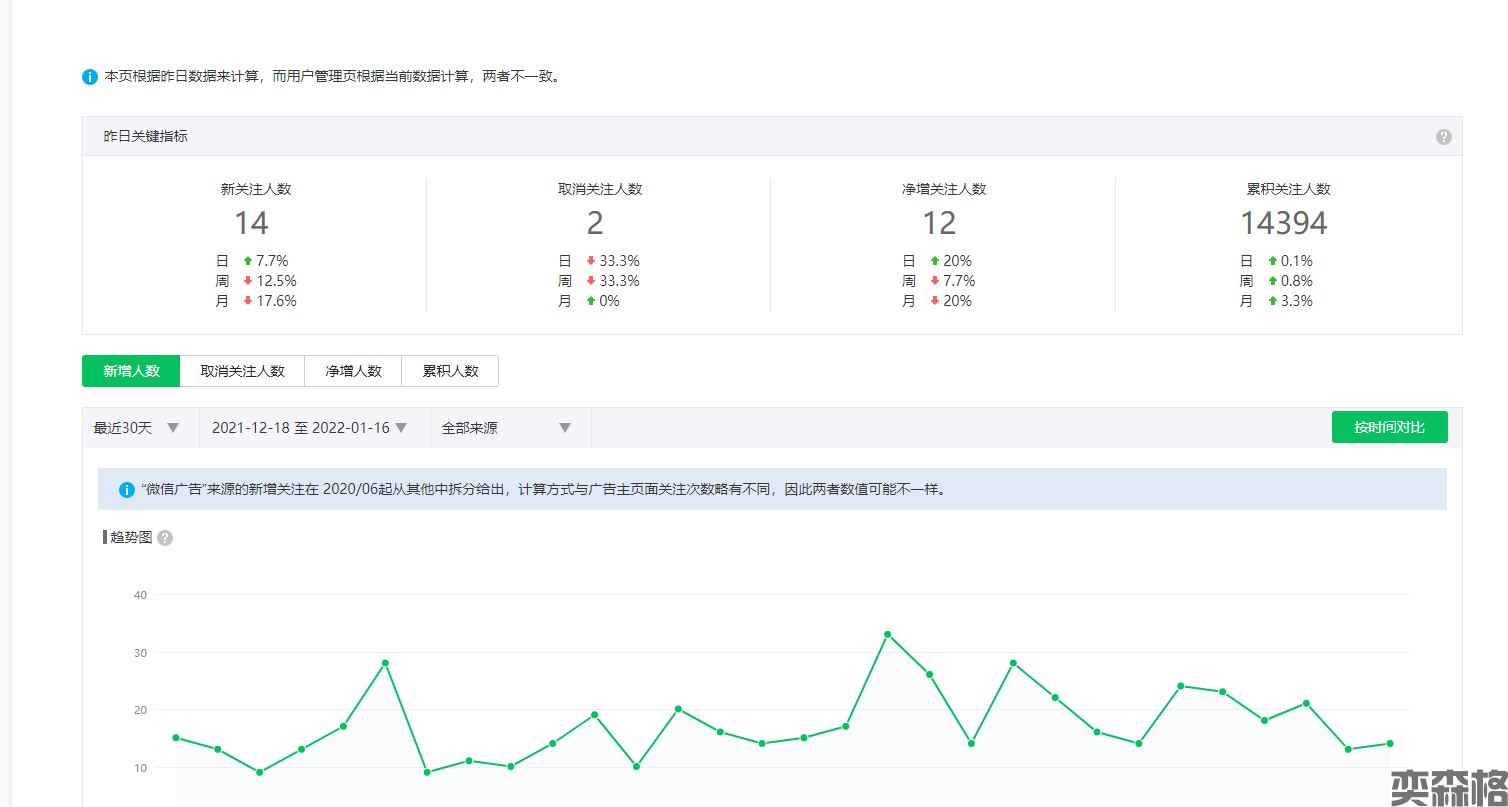Image resolution: width=1508 pixels, height=807 pixels.
Task: Click the 新关注人数 value 14
Action: (251, 223)
